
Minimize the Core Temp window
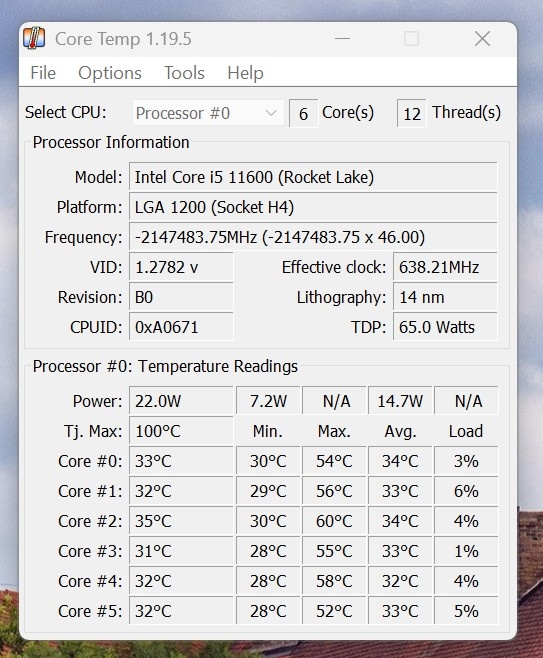pos(342,39)
